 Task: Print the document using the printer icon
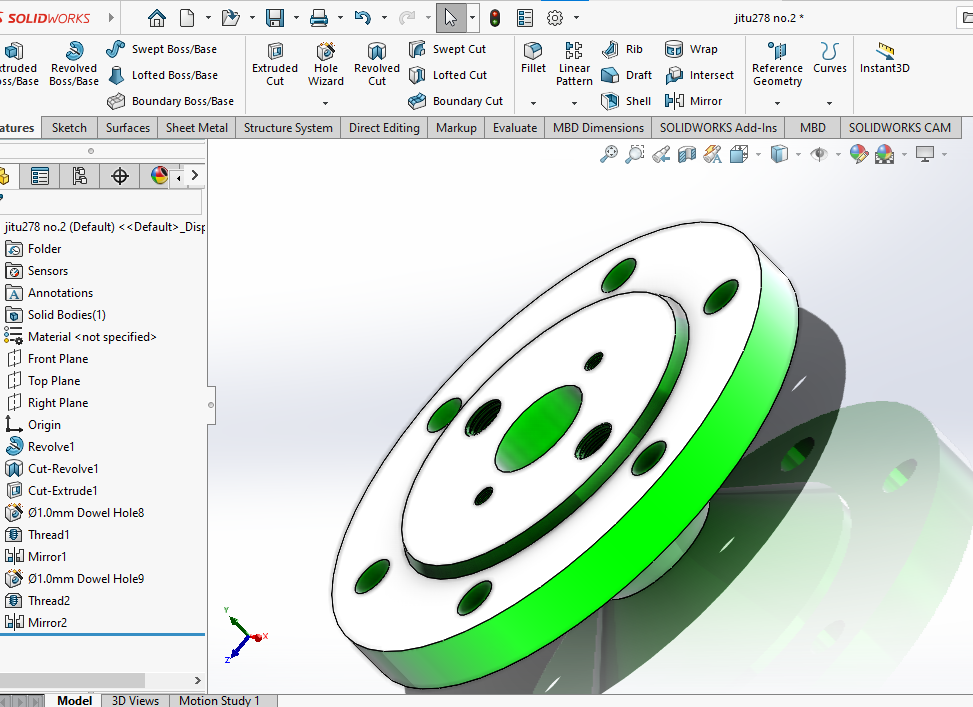point(319,18)
